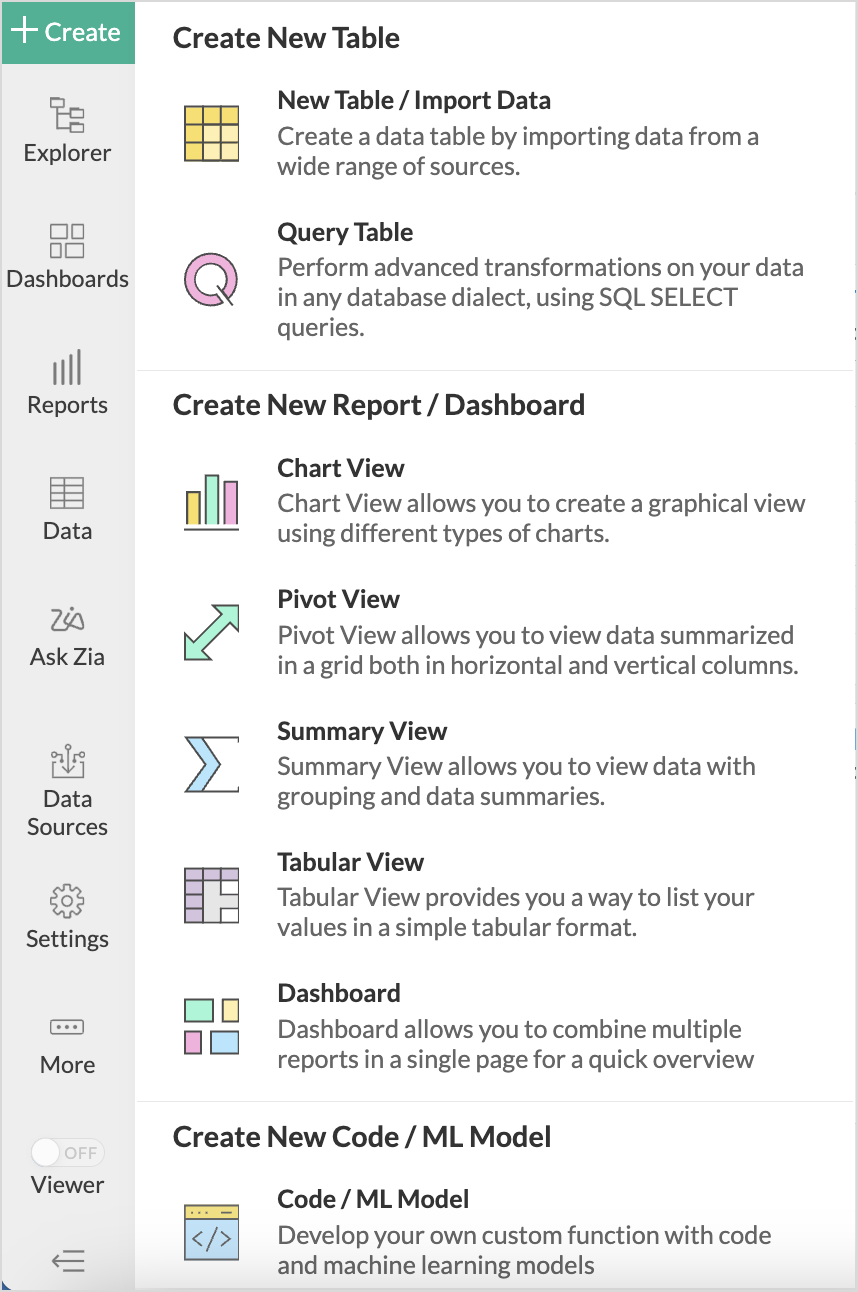The height and width of the screenshot is (1292, 858).
Task: Click the Pivot View title link
Action: click(338, 599)
